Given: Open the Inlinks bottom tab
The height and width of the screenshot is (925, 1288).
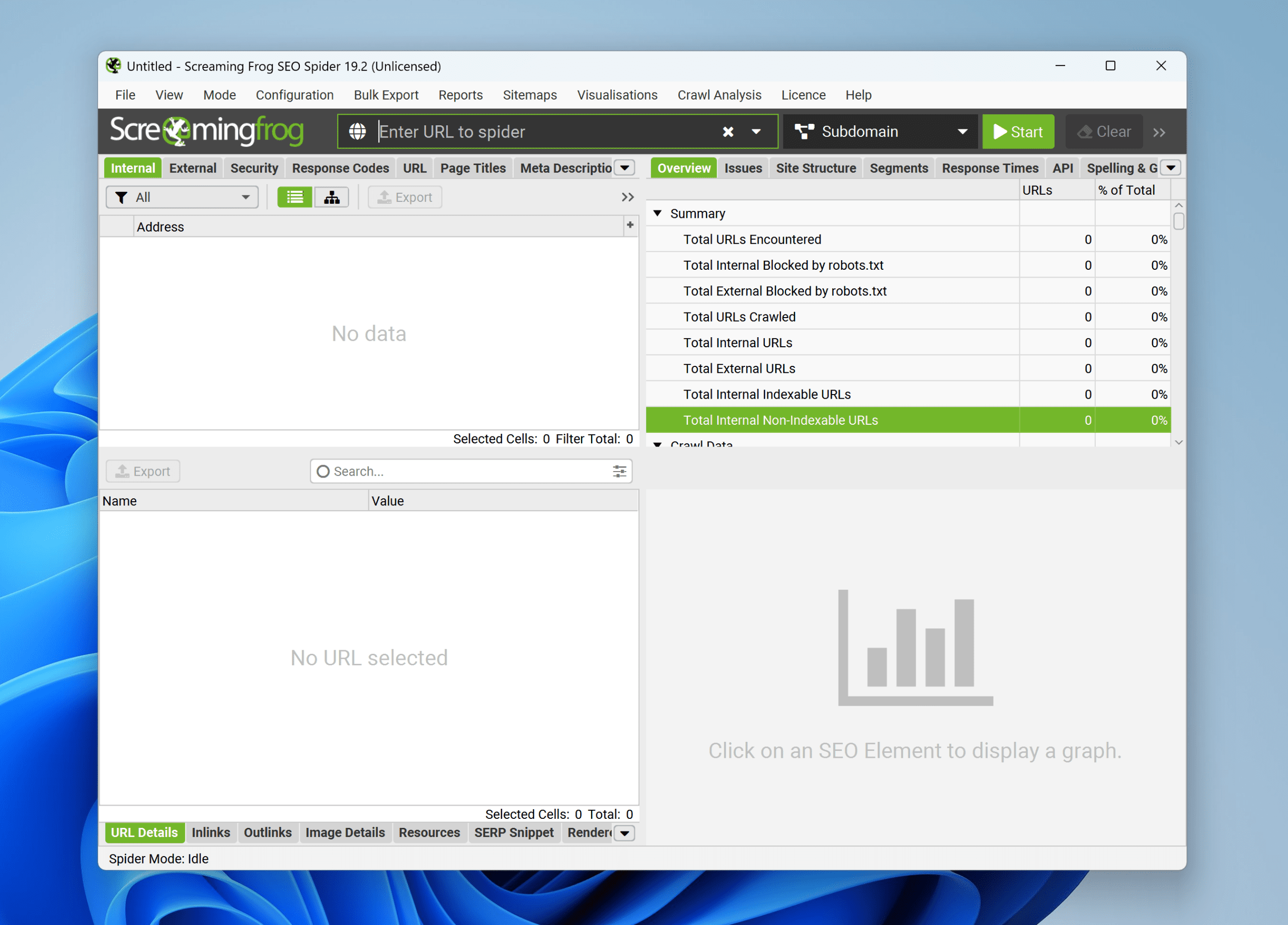Looking at the screenshot, I should (x=211, y=832).
